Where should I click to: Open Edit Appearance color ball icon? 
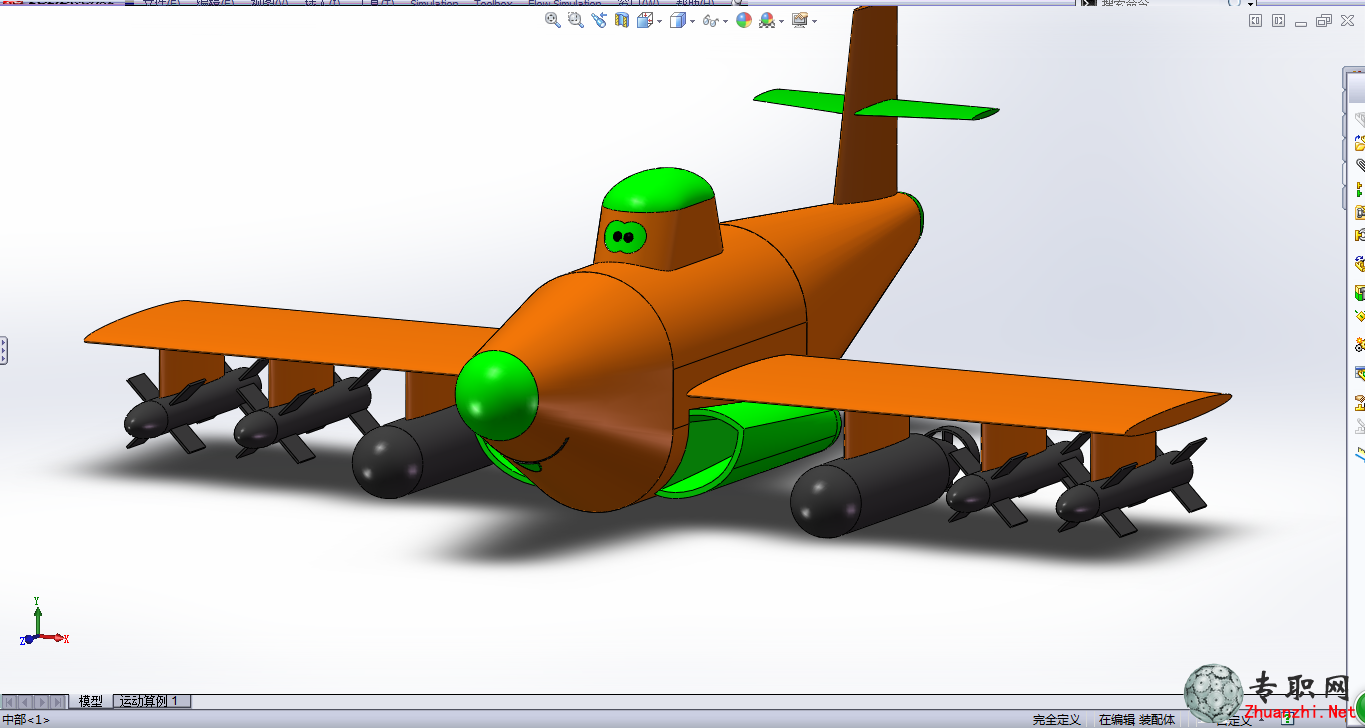743,20
